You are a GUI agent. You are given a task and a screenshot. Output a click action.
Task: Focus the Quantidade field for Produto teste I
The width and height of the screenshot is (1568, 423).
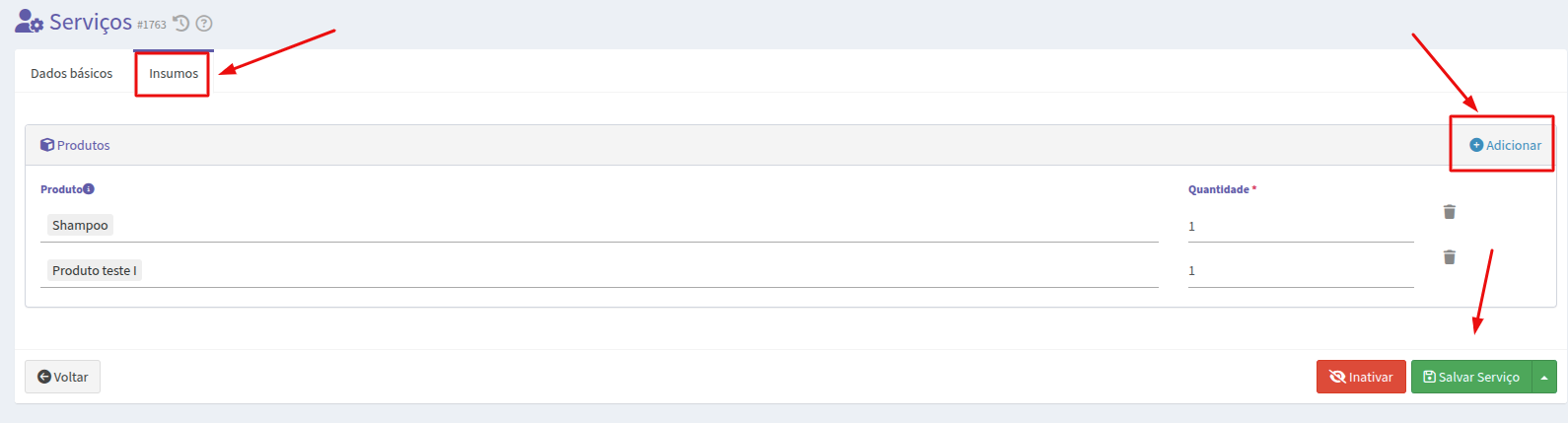tap(1301, 271)
